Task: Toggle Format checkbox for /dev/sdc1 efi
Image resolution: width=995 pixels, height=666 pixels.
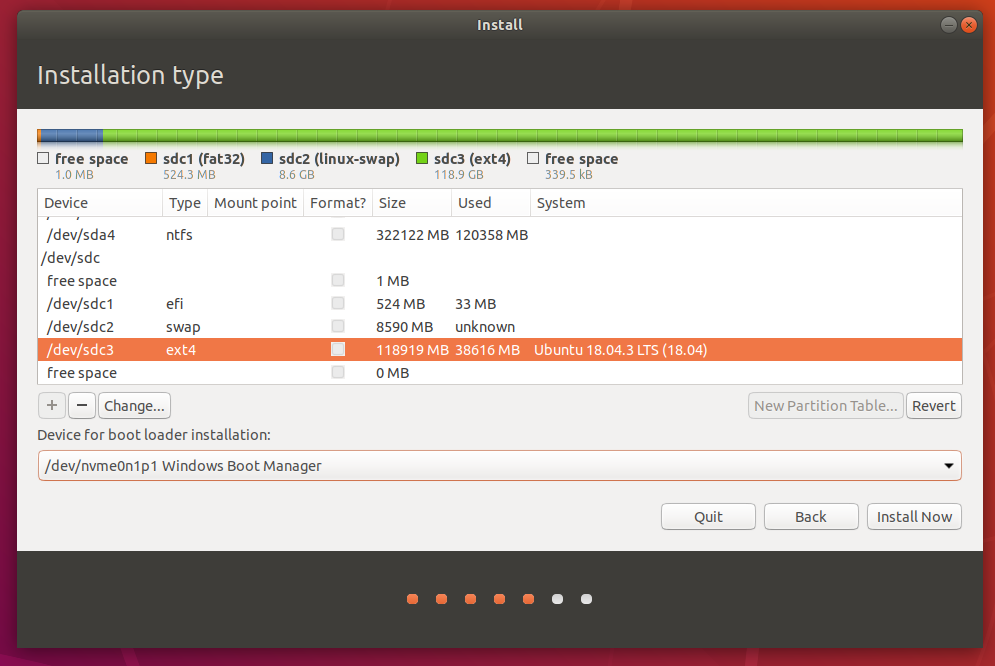Action: 338,304
